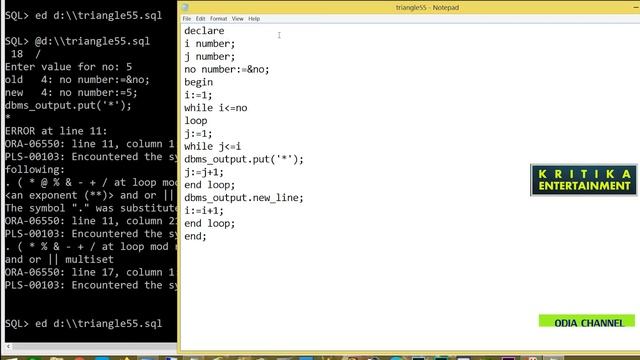Open the Format menu in Notepad

pyautogui.click(x=218, y=19)
